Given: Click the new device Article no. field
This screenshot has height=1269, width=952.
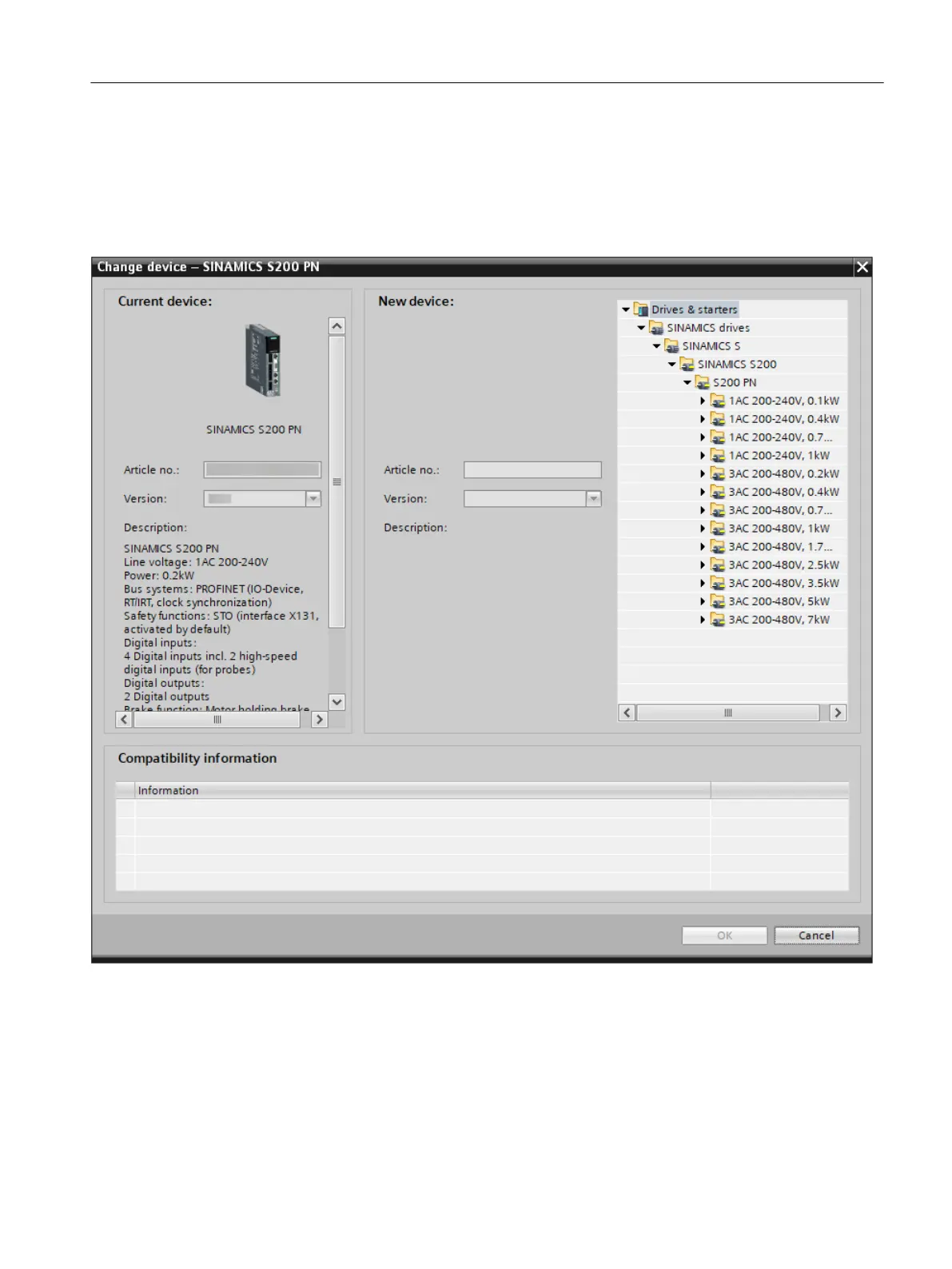Looking at the screenshot, I should [532, 470].
